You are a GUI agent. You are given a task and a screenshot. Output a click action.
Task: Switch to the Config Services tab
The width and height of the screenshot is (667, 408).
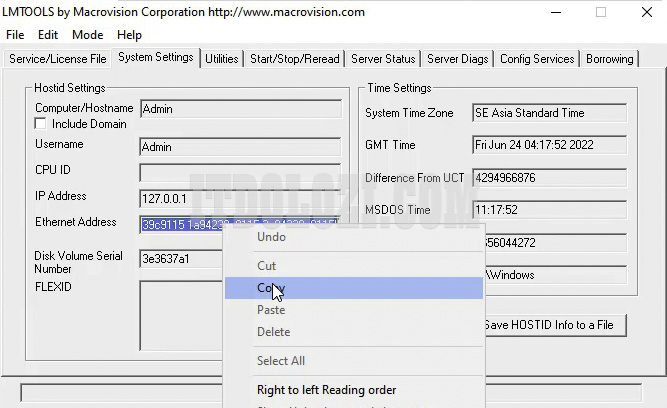pos(537,59)
